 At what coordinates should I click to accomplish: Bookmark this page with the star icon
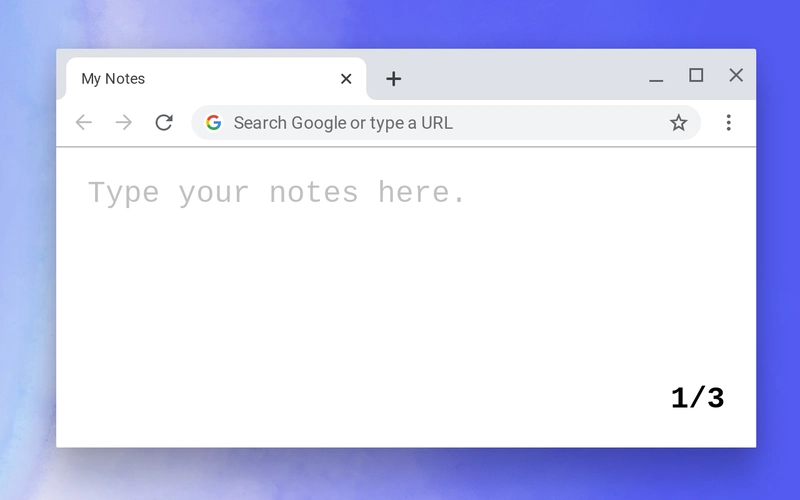click(x=678, y=122)
